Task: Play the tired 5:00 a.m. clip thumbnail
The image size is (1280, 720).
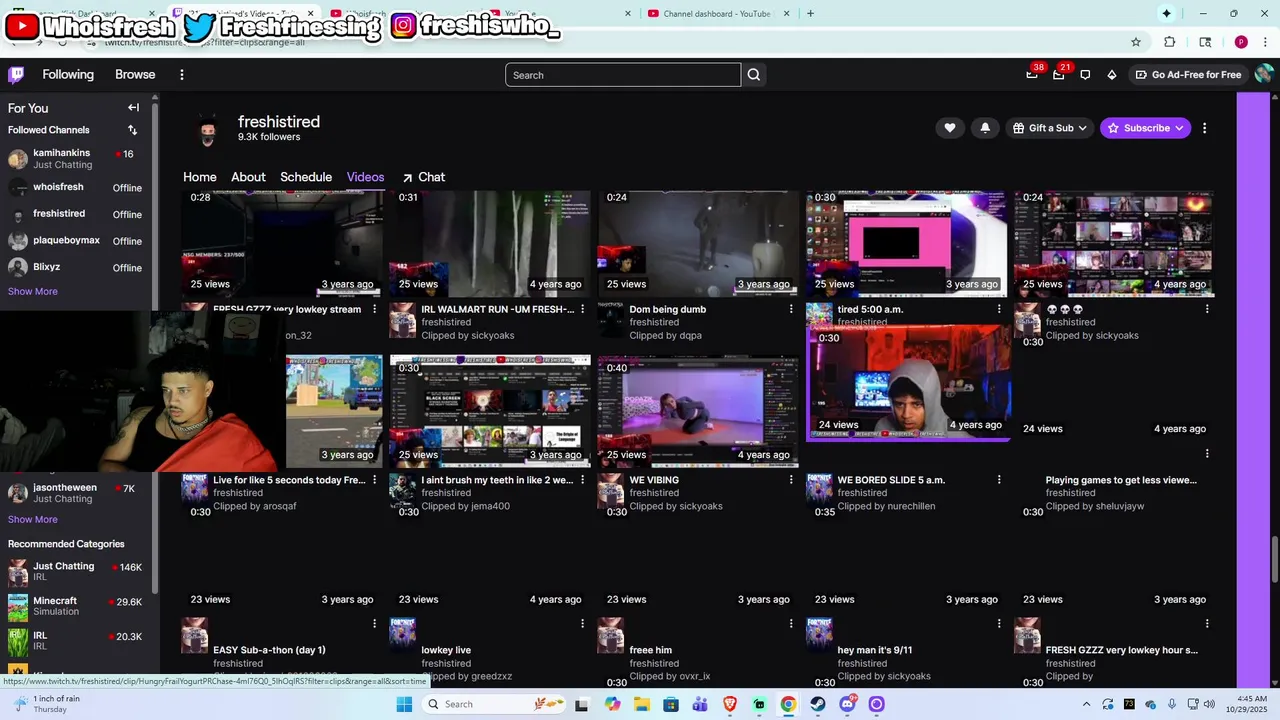Action: pyautogui.click(x=907, y=245)
